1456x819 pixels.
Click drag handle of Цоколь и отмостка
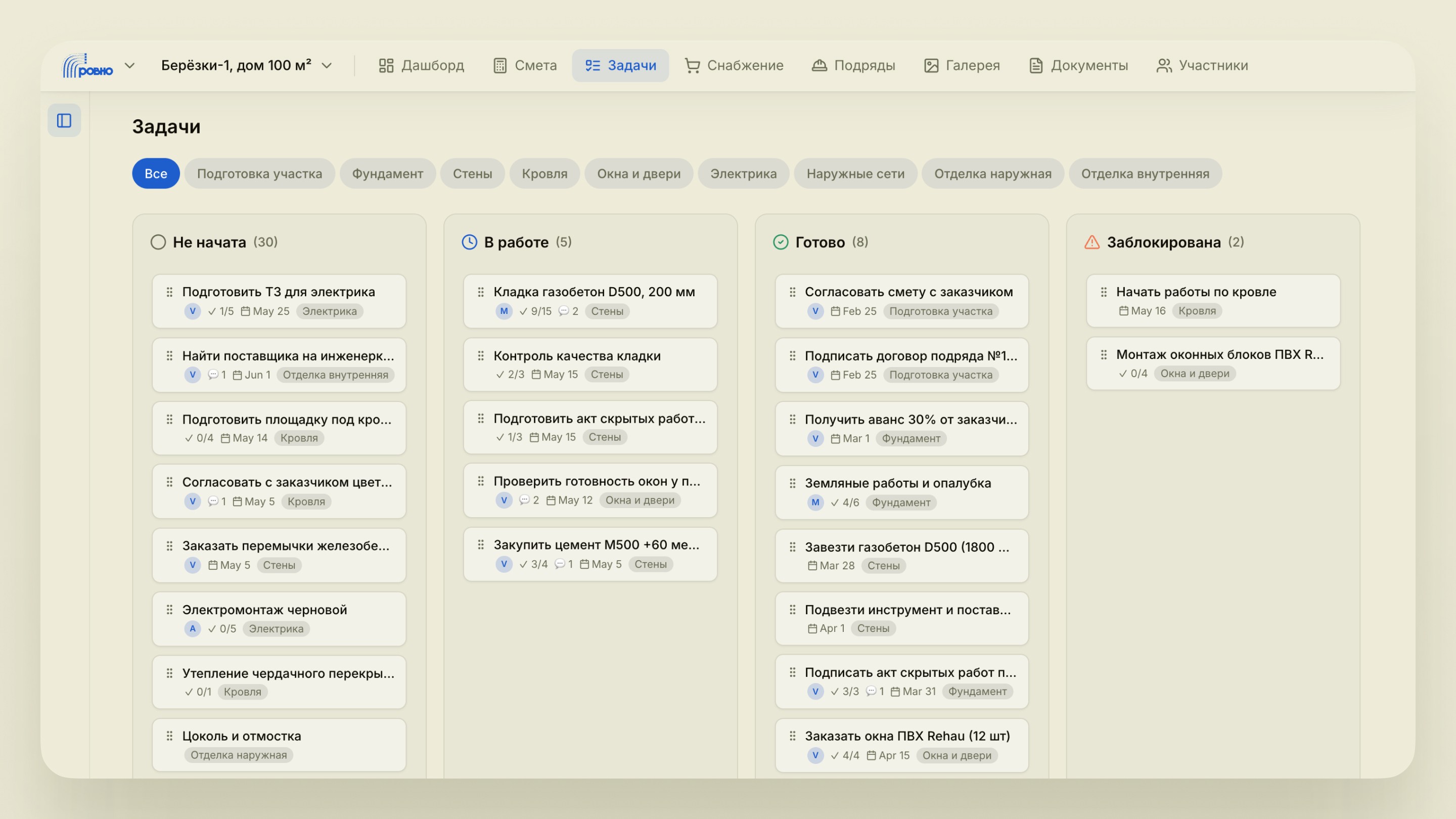(169, 736)
